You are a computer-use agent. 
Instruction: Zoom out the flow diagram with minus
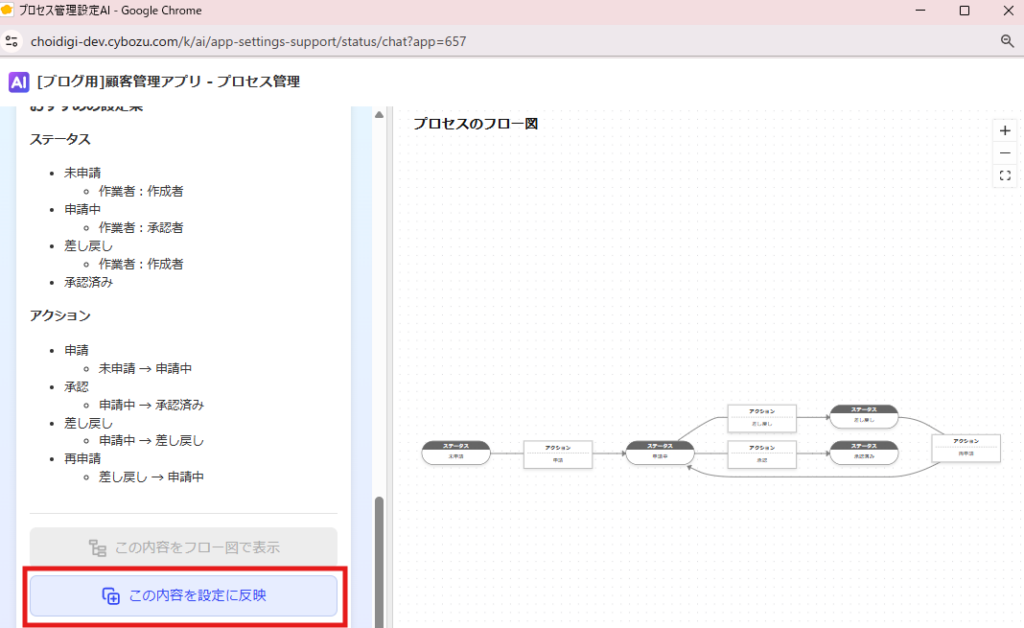pyautogui.click(x=1005, y=153)
